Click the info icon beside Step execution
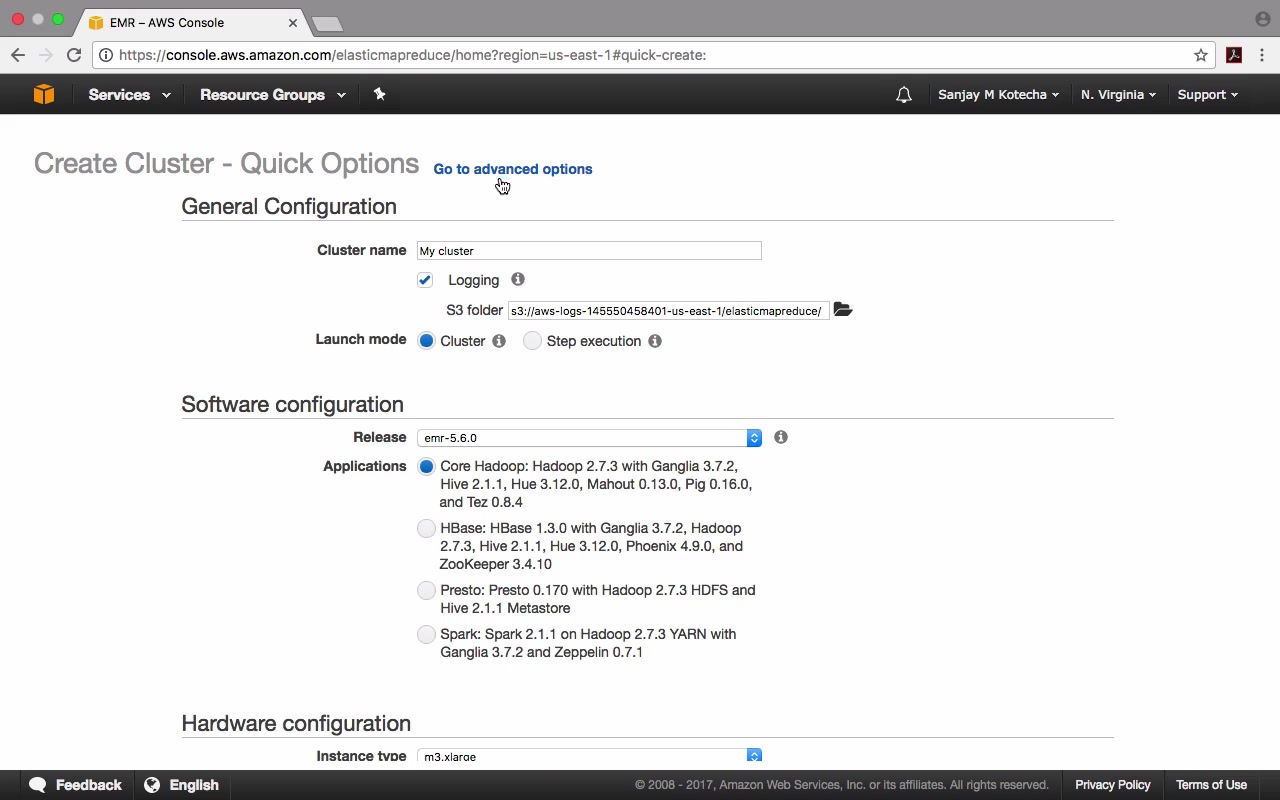The height and width of the screenshot is (800, 1280). point(655,341)
